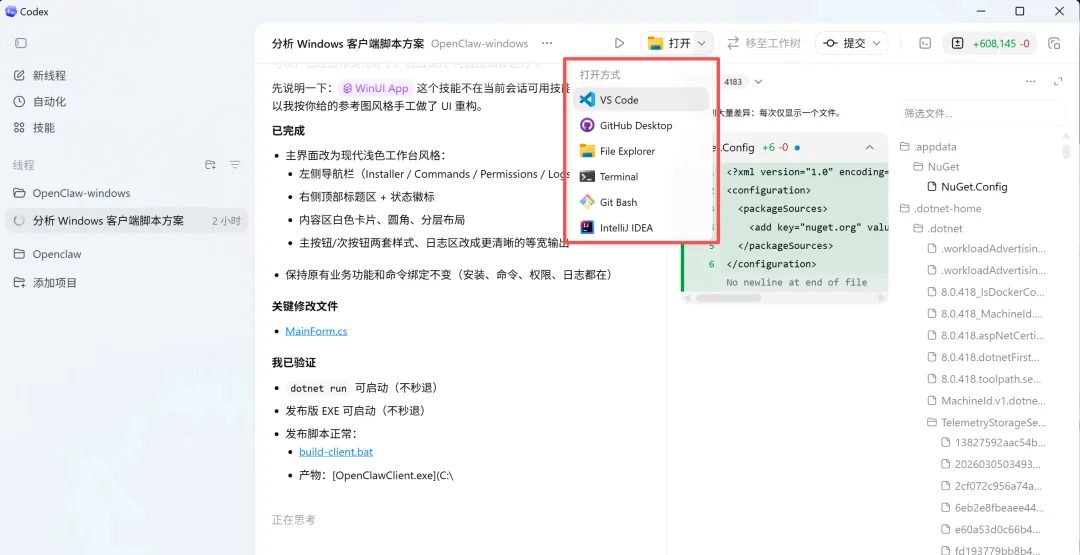Image resolution: width=1080 pixels, height=555 pixels.
Task: Choose Git Bash from open-with menu
Action: [641, 202]
